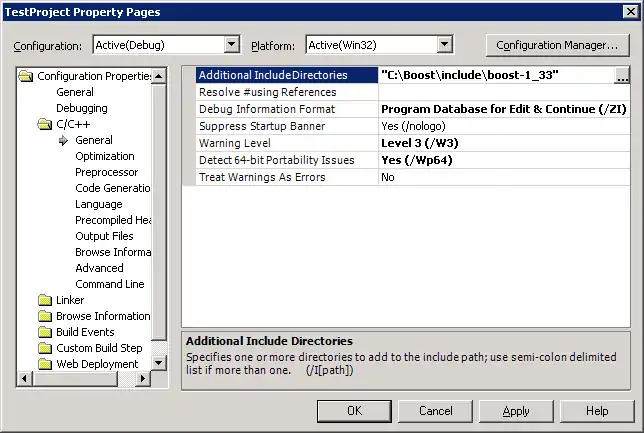Click the Configuration Manager button
644x433 pixels.
coord(557,45)
